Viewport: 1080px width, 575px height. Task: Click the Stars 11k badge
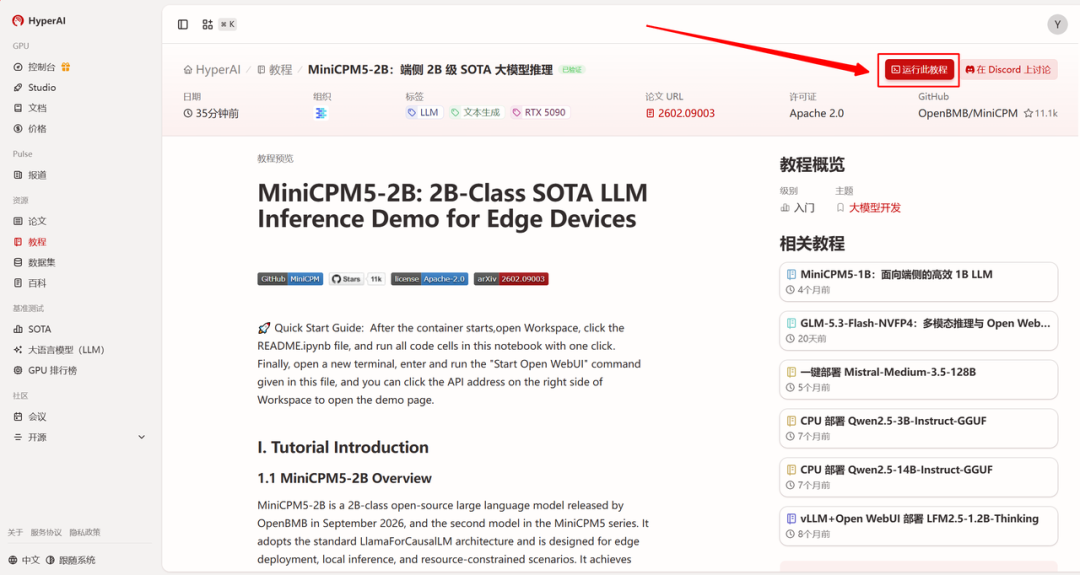point(357,279)
